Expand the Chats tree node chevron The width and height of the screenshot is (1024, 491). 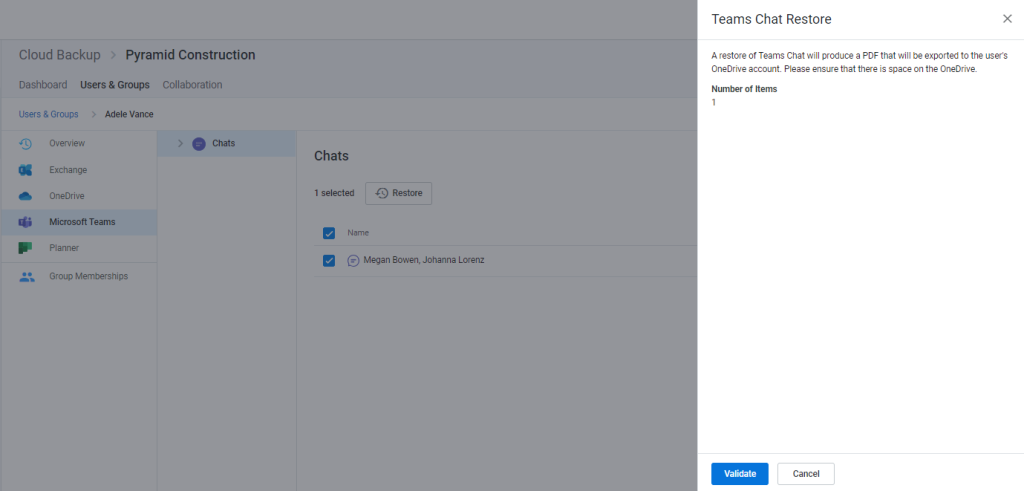click(180, 144)
